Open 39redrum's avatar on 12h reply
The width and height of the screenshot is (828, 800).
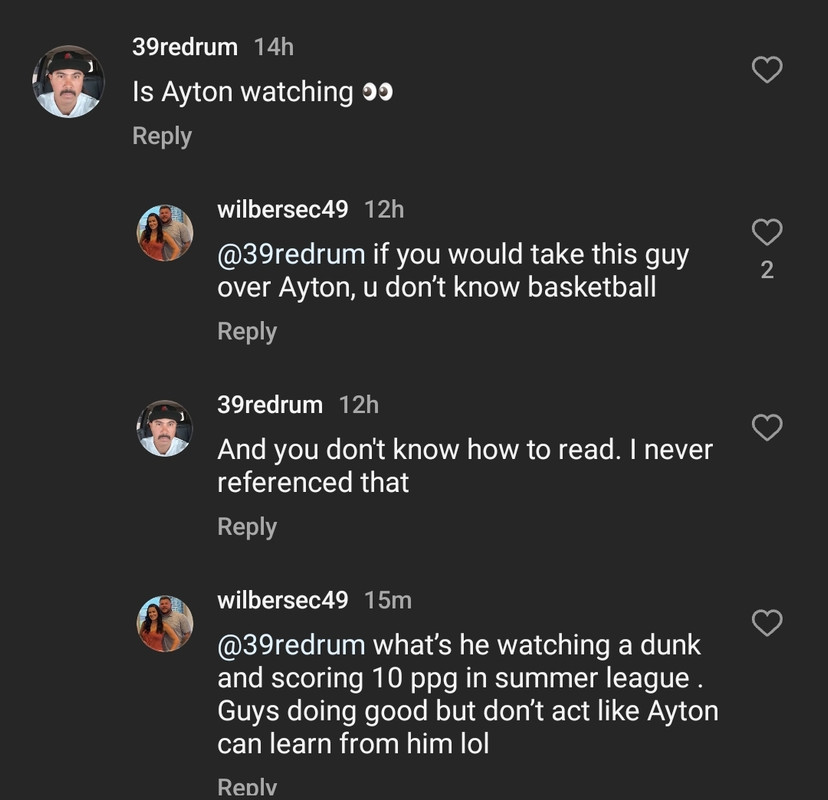[x=164, y=428]
